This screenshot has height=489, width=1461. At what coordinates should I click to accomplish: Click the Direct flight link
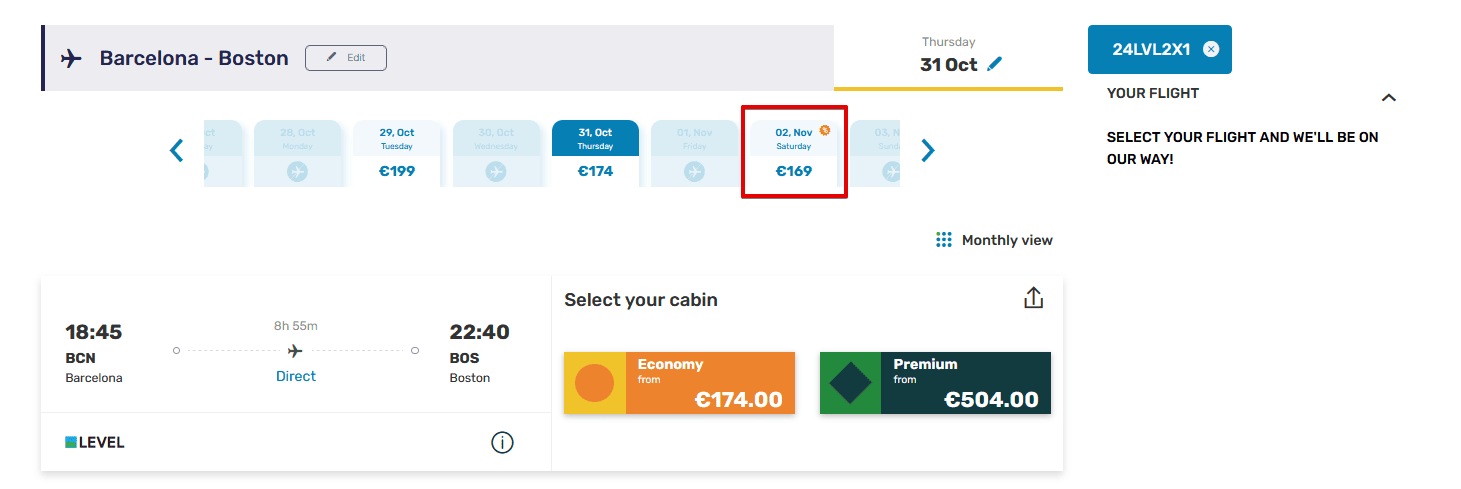tap(295, 377)
